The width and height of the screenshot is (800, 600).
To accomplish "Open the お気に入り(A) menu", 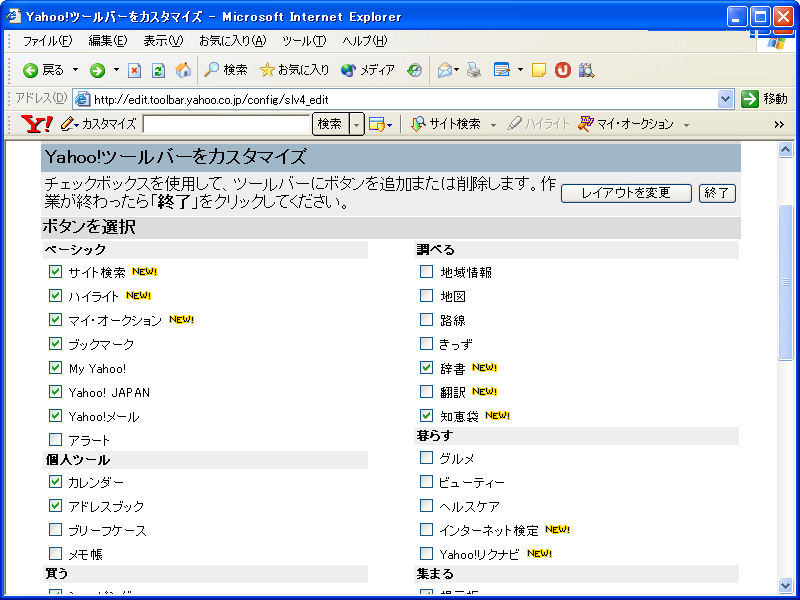I will tap(232, 41).
